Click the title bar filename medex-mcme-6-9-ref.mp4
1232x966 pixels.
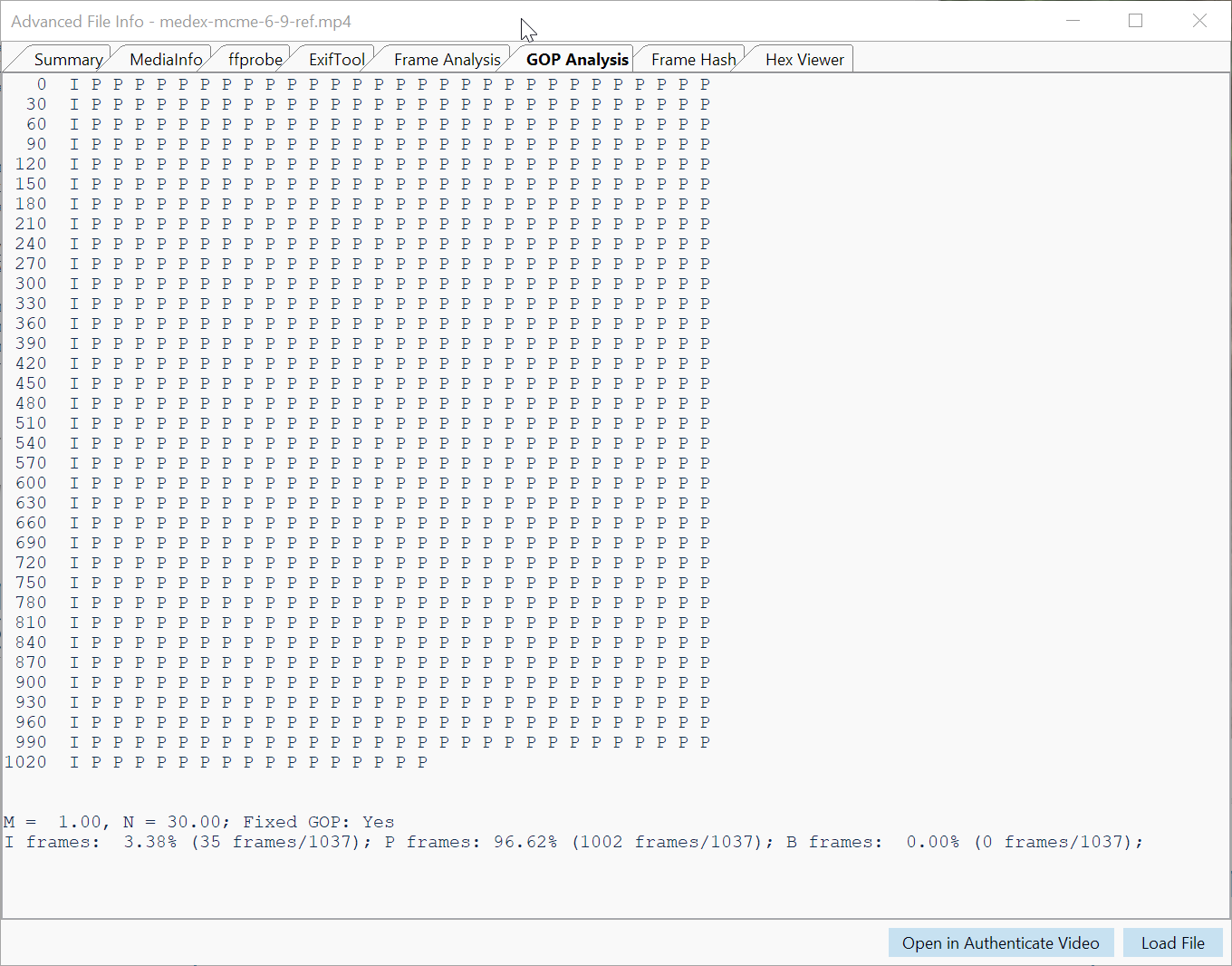pyautogui.click(x=255, y=22)
